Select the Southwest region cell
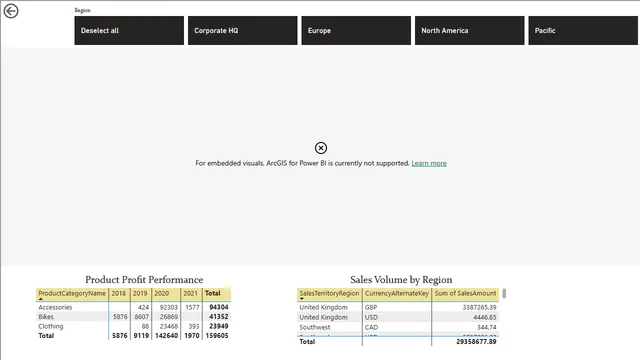Image resolution: width=640 pixels, height=360 pixels. pyautogui.click(x=315, y=327)
